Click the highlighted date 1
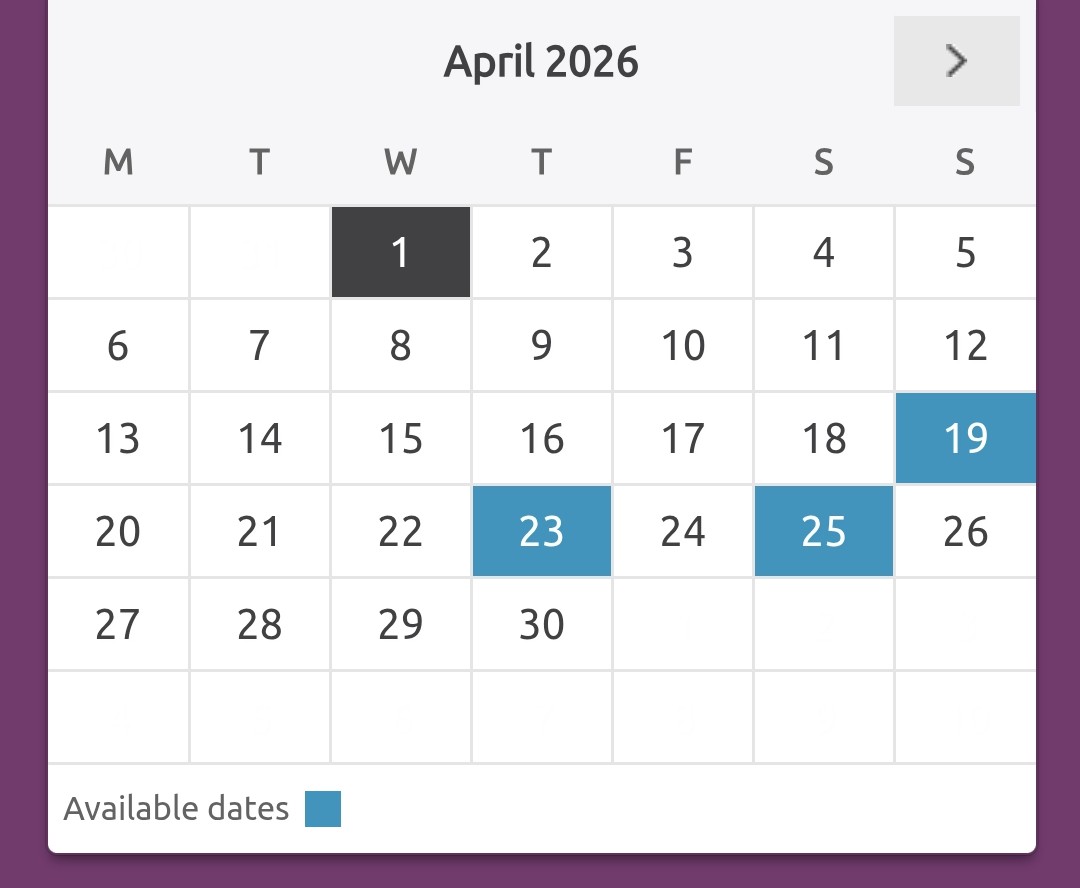This screenshot has width=1080, height=888. [x=400, y=252]
